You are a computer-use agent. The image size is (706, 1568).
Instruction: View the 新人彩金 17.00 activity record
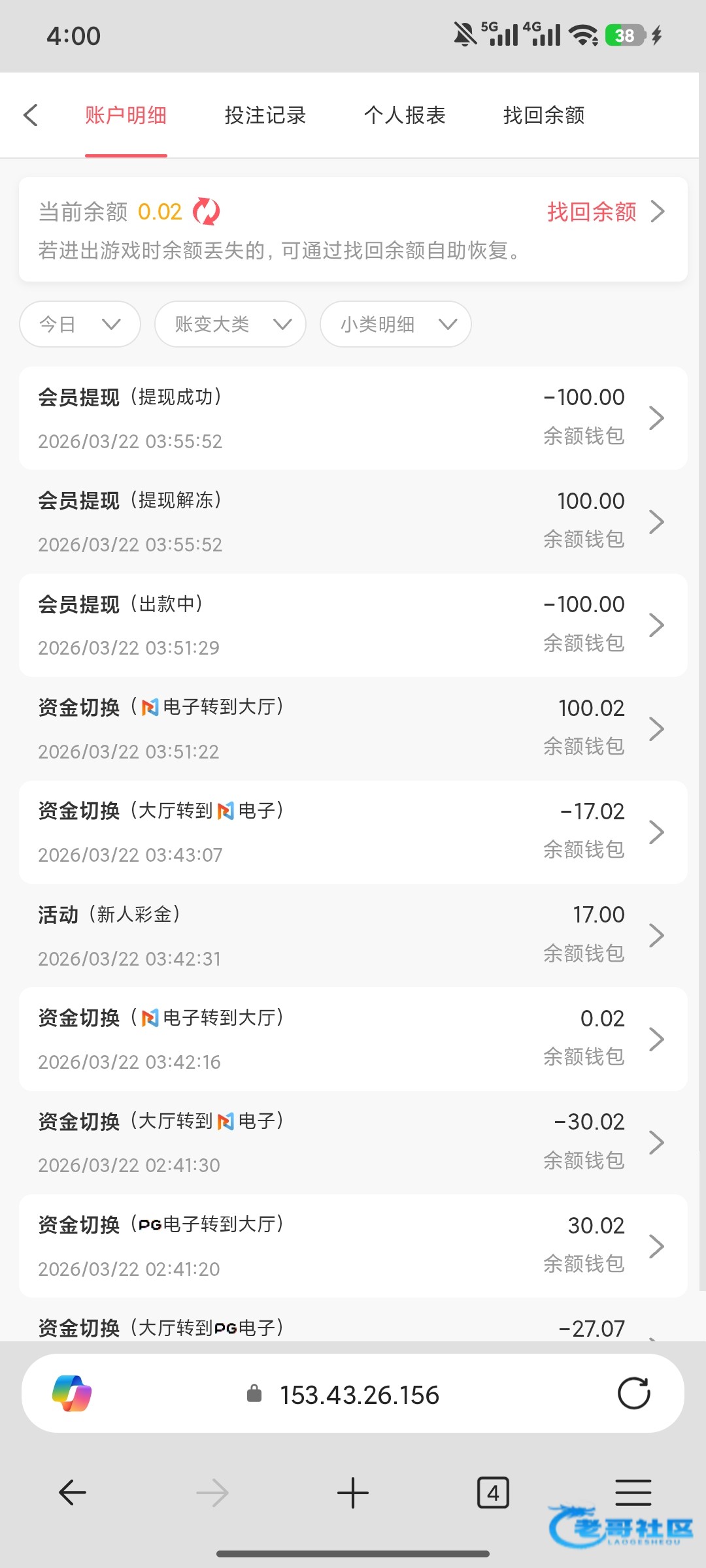click(x=353, y=936)
